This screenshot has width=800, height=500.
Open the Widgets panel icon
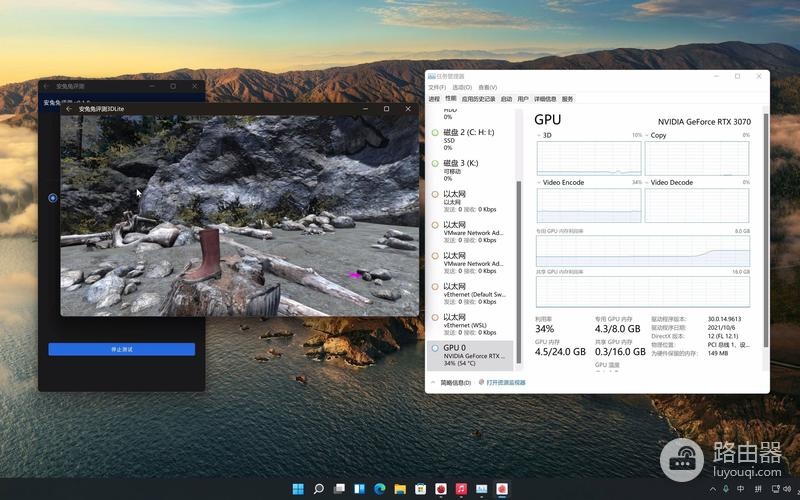(x=359, y=489)
